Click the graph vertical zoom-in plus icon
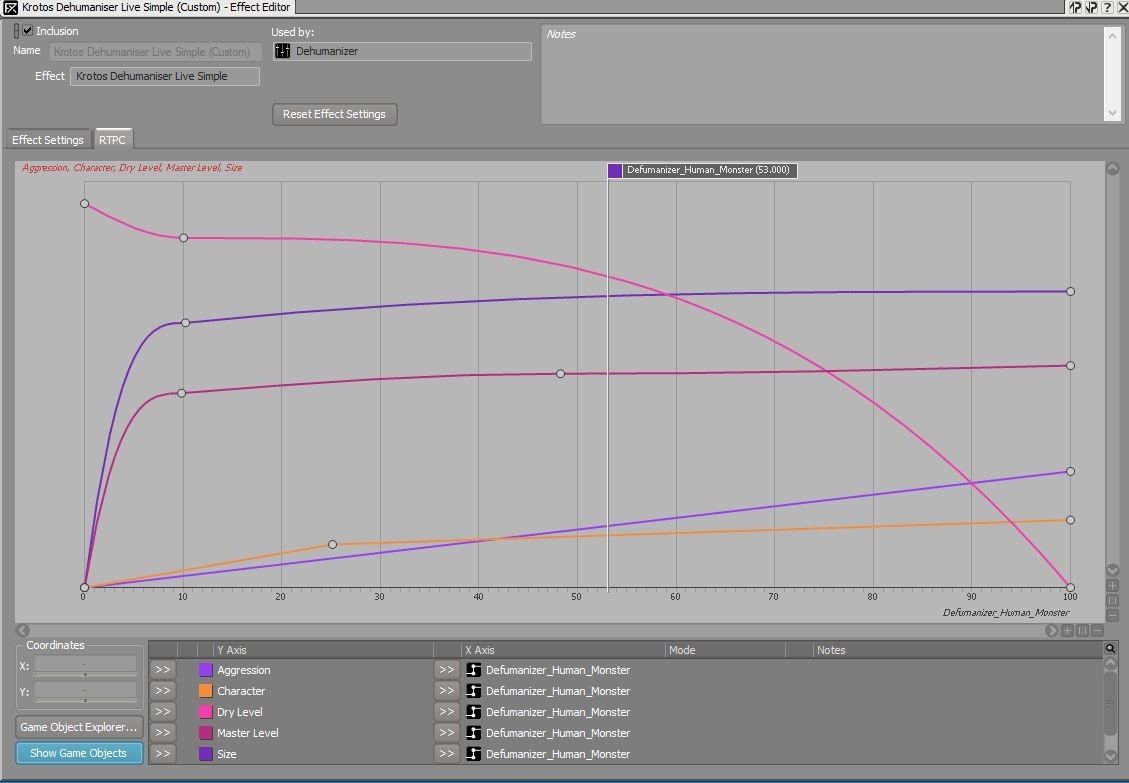Viewport: 1129px width, 783px height. tap(1112, 586)
